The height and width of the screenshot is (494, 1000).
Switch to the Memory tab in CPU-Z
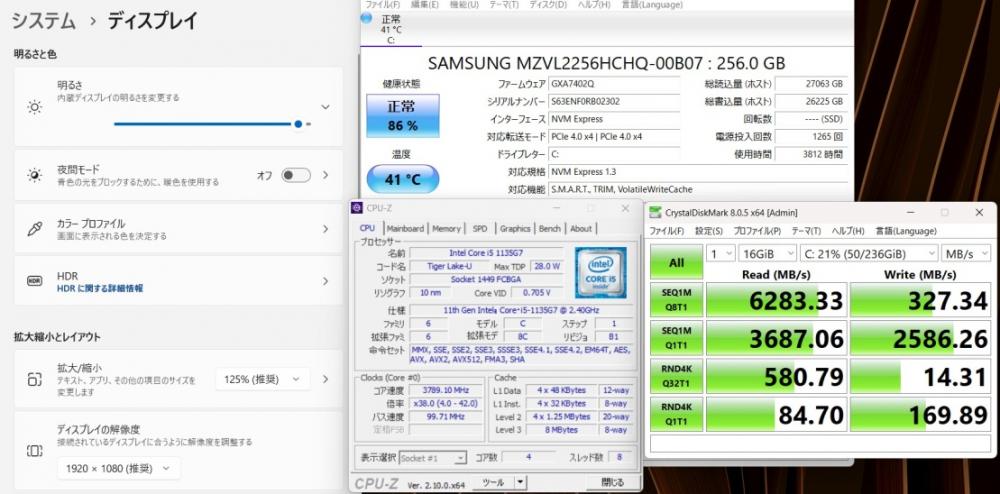tap(446, 228)
